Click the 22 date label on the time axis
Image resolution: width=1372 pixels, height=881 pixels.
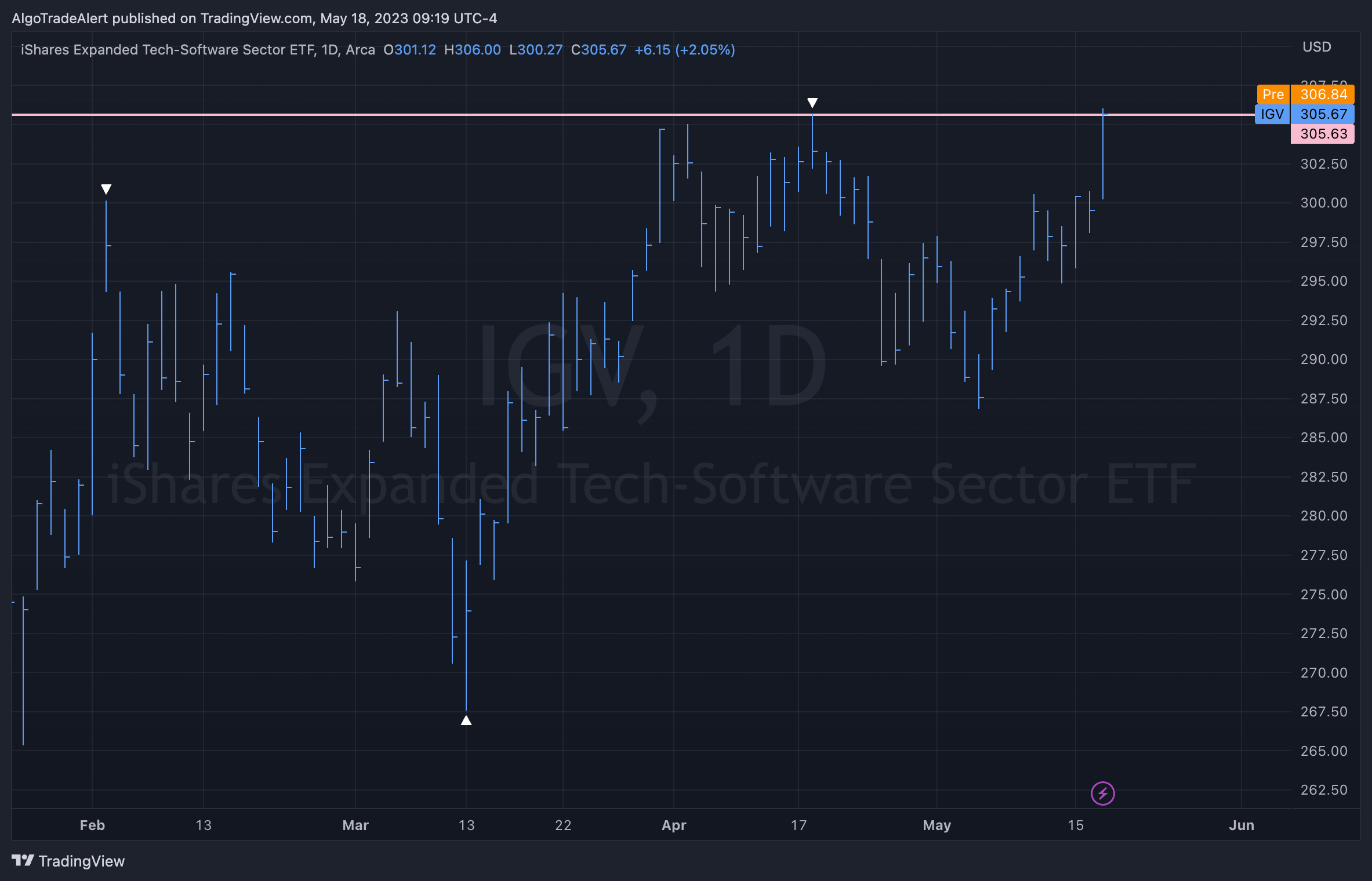tap(563, 825)
